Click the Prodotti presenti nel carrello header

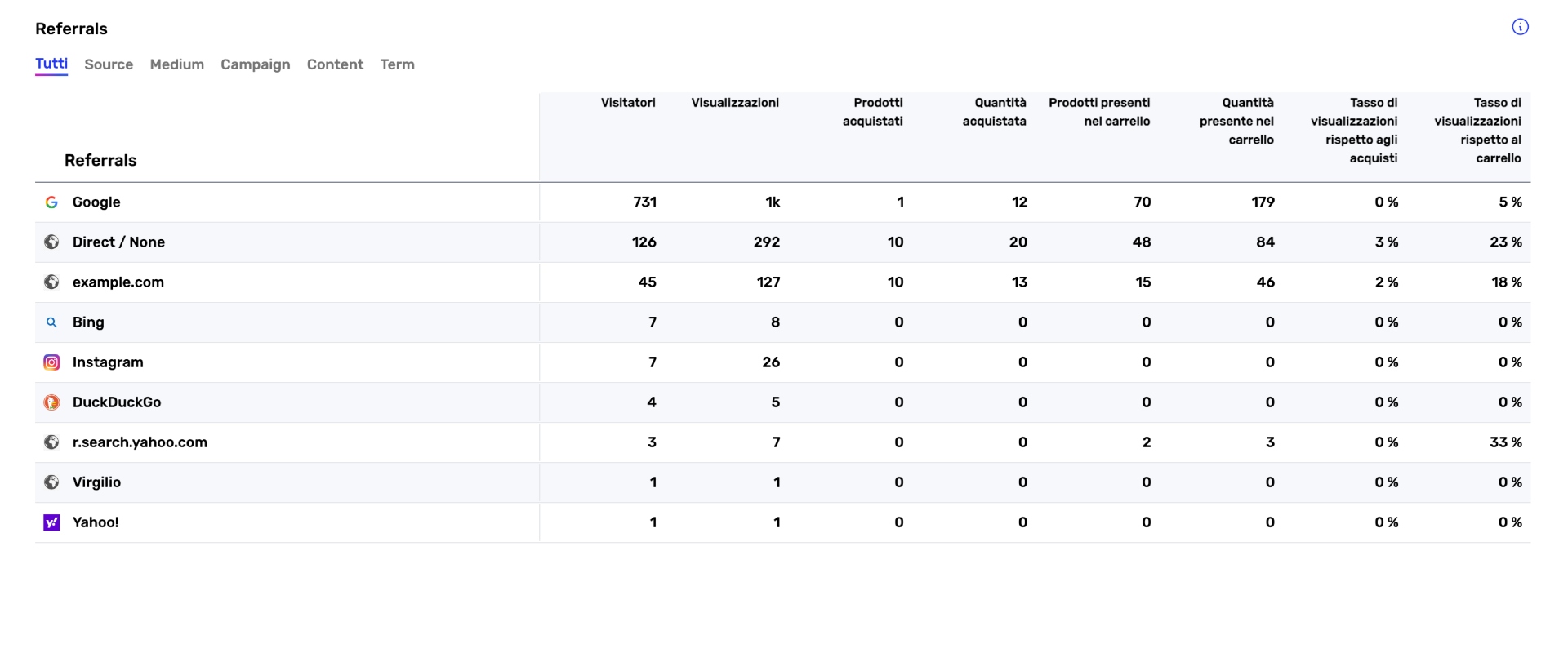[x=1099, y=112]
